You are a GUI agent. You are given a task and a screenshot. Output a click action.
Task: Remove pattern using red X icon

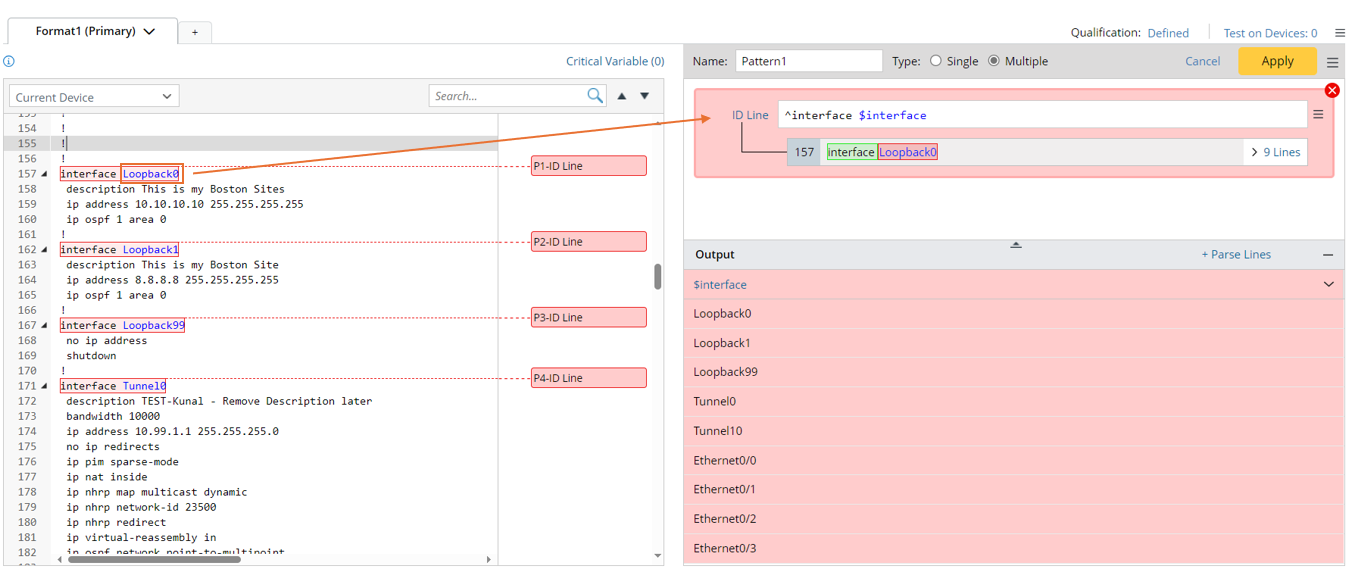click(1331, 91)
